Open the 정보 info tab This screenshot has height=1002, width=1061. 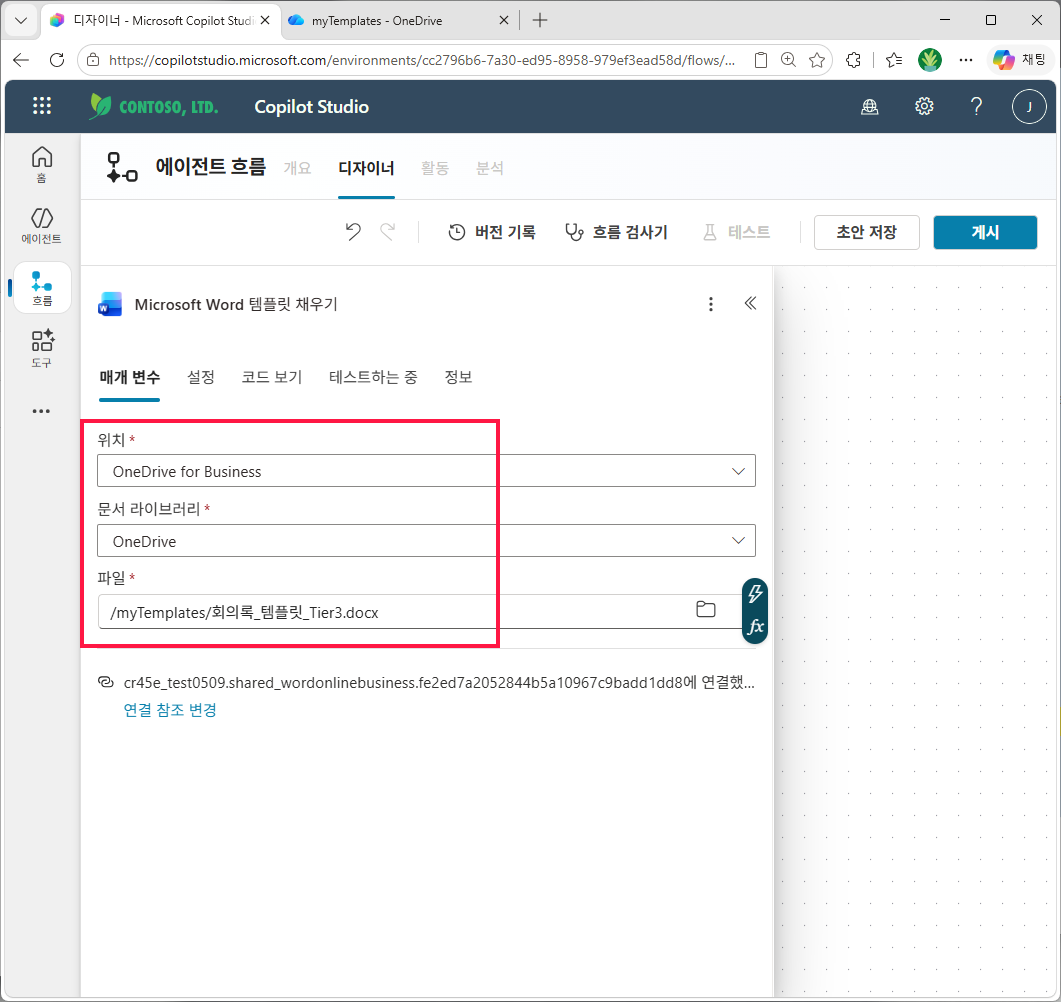tap(458, 377)
